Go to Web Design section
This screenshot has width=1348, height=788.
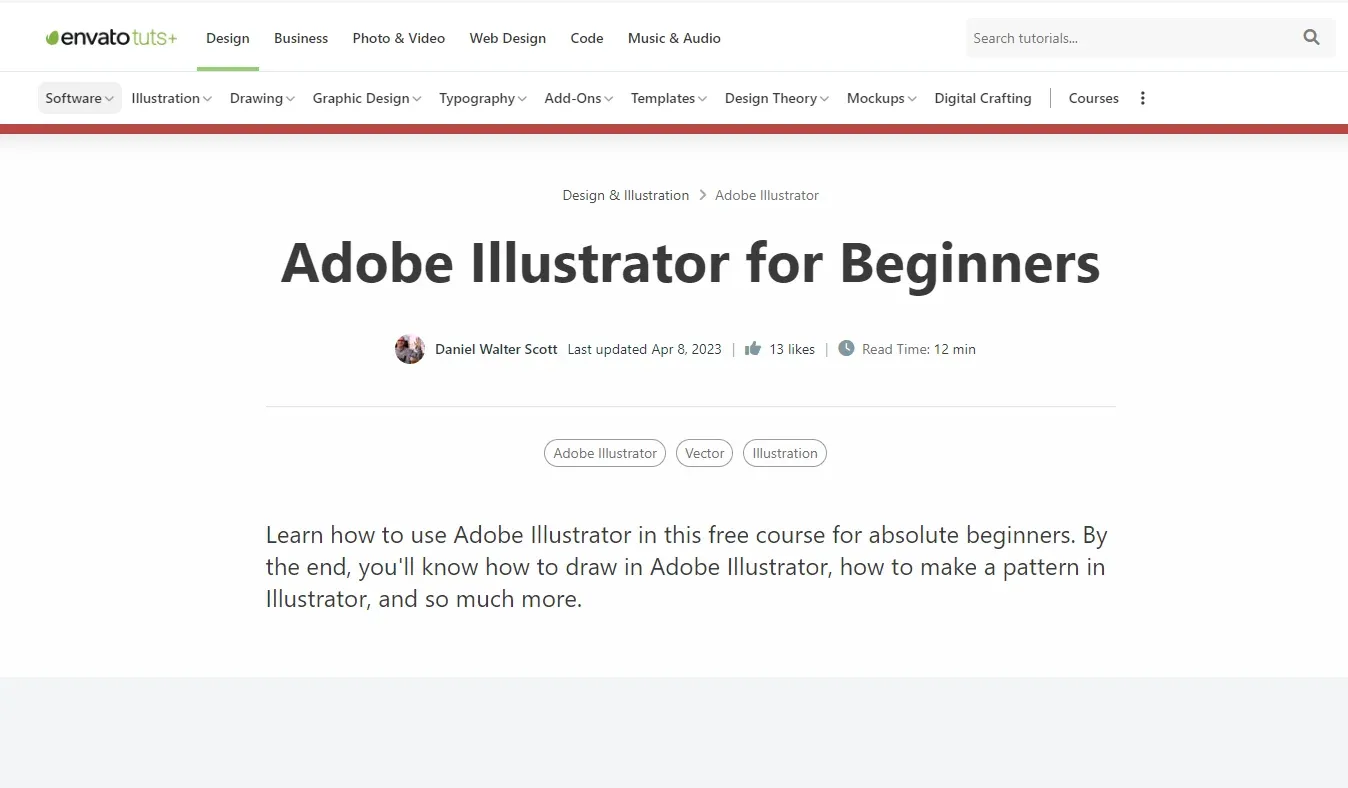tap(508, 38)
